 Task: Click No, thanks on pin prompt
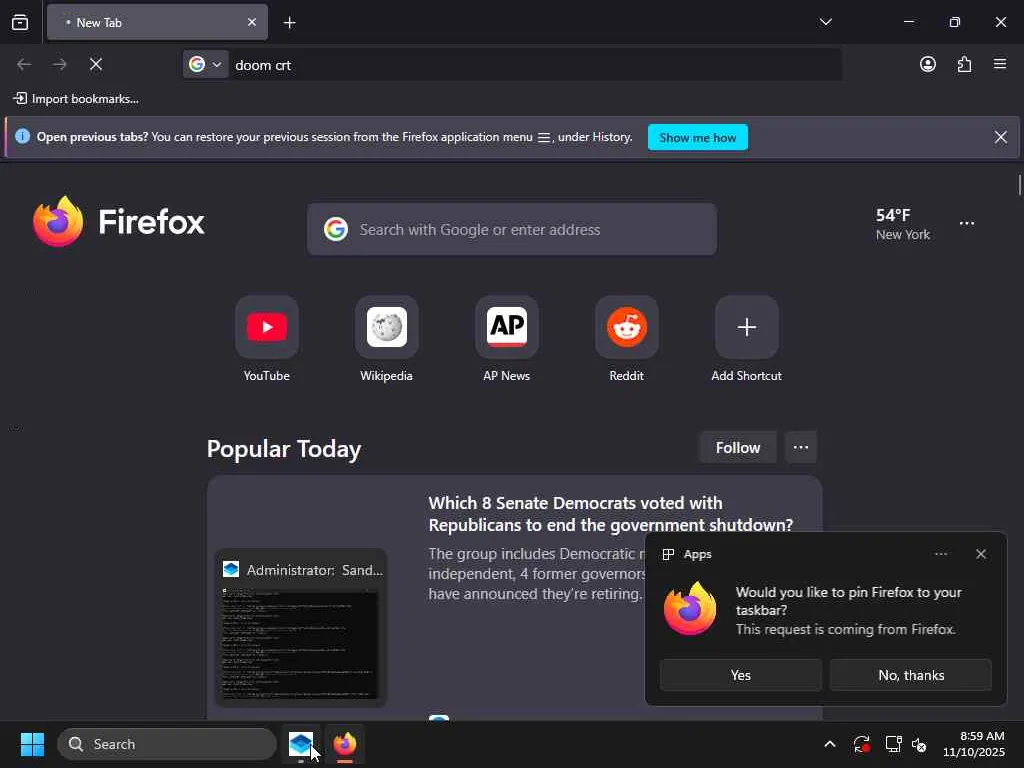pyautogui.click(x=911, y=675)
